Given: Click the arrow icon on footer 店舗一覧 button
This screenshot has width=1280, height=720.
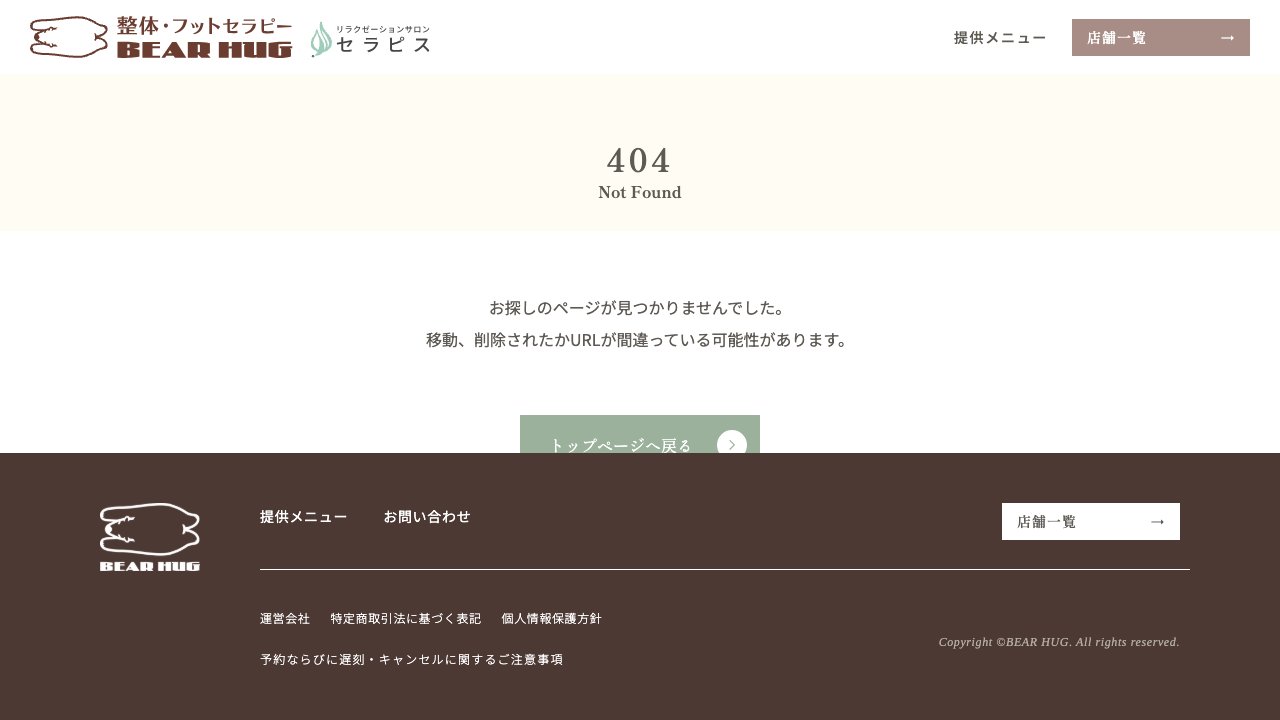Looking at the screenshot, I should [x=1158, y=521].
